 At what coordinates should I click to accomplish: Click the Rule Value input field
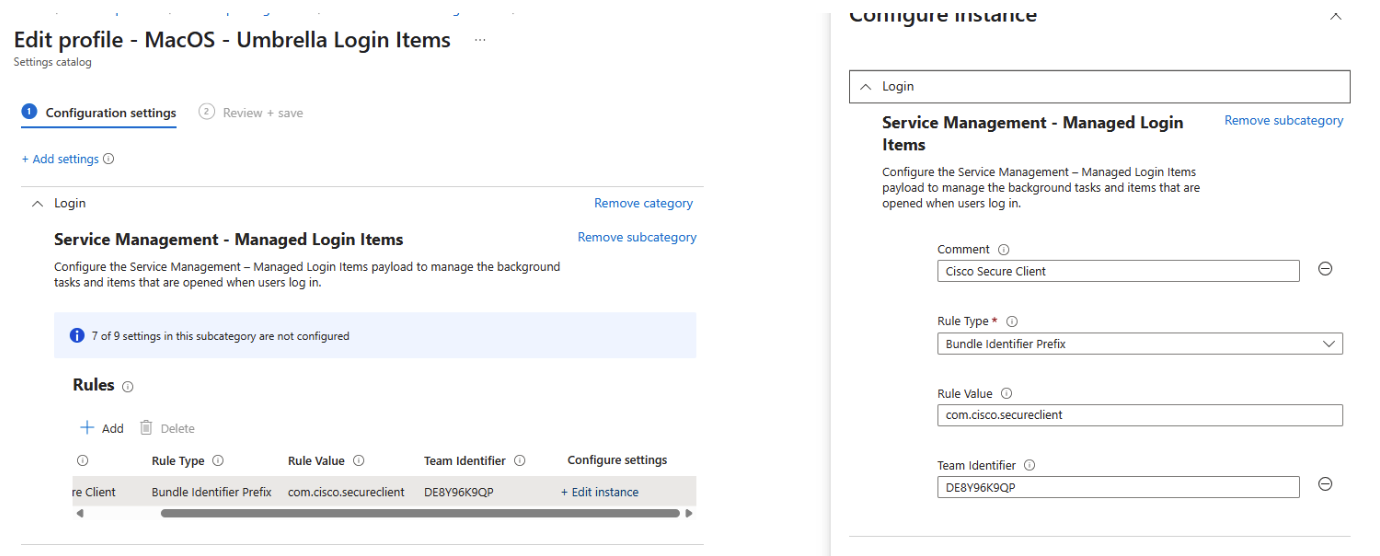pyautogui.click(x=1140, y=415)
